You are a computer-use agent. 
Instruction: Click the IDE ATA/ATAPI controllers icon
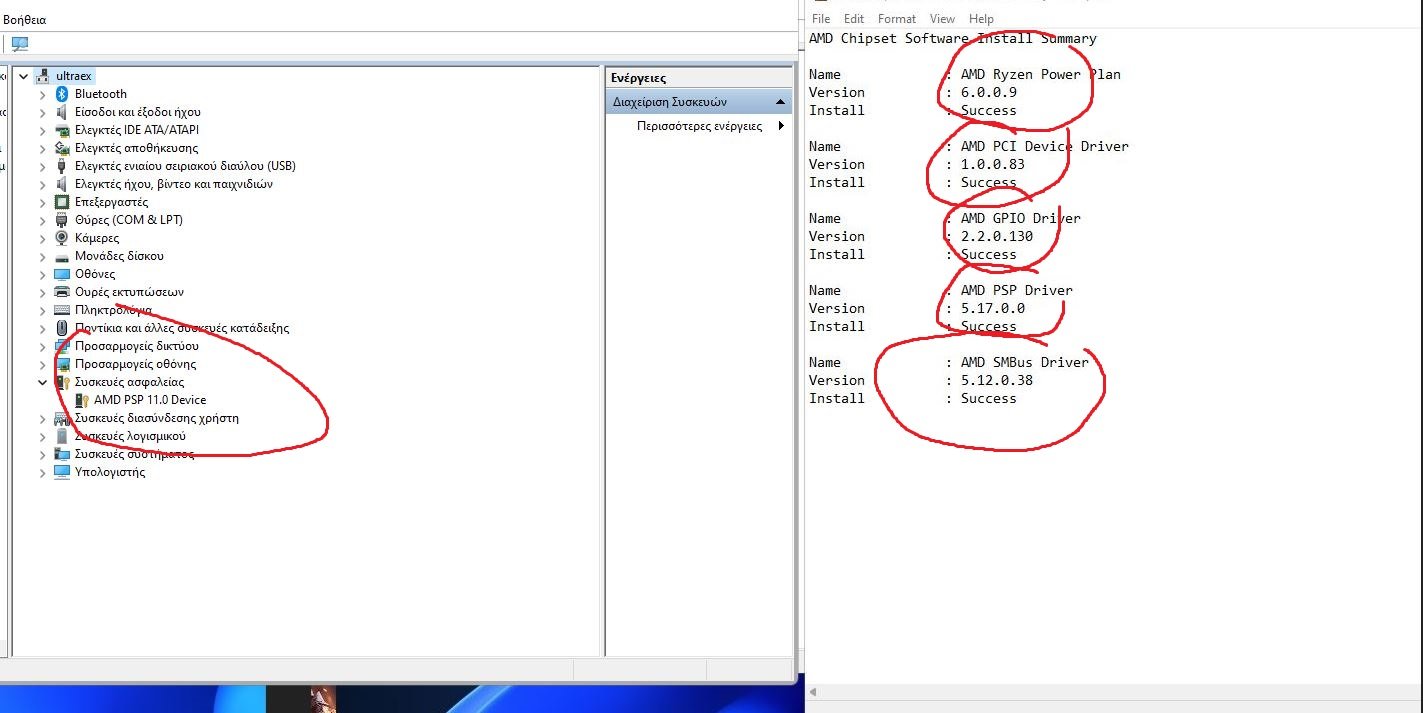62,130
